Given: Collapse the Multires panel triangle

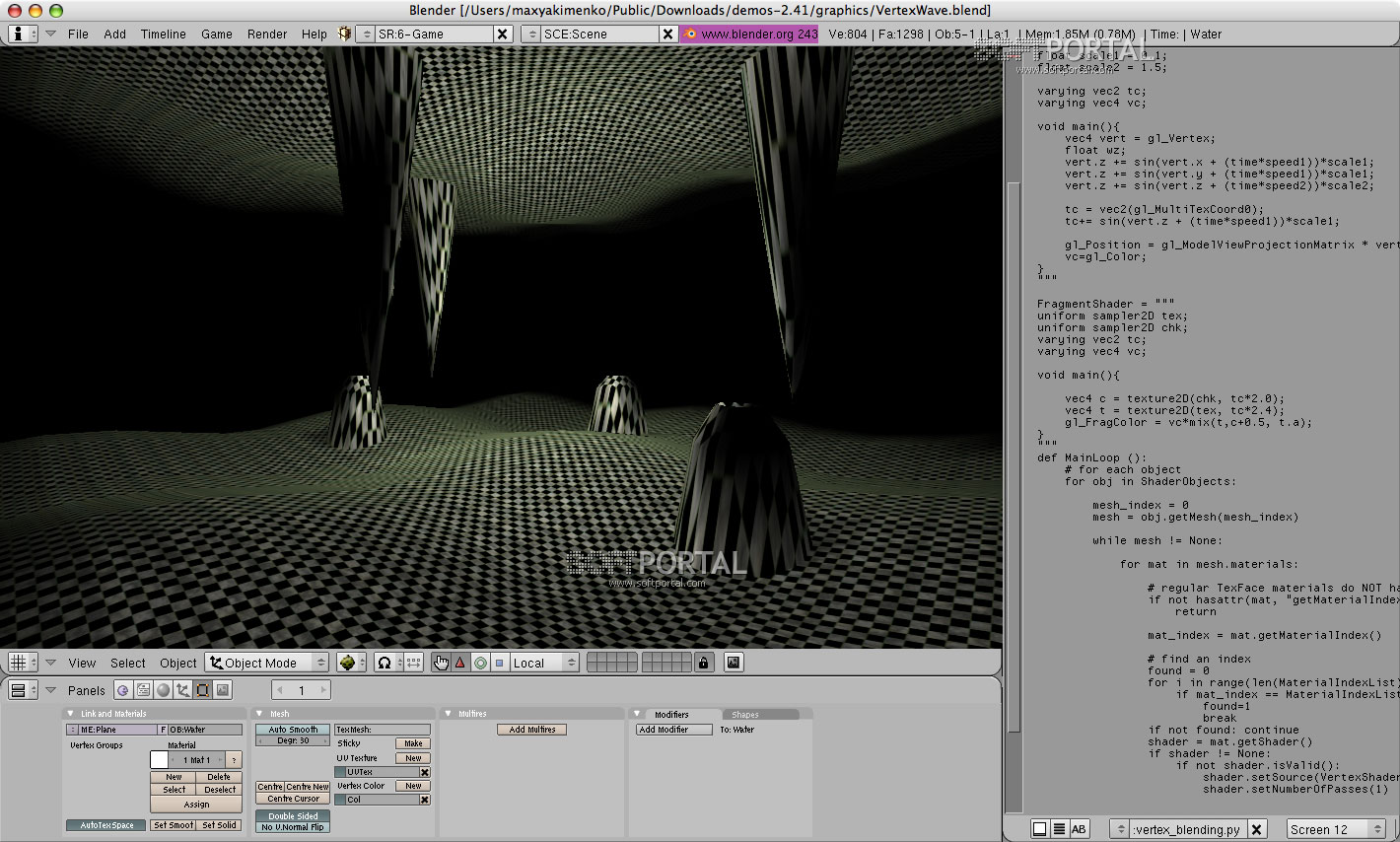Looking at the screenshot, I should point(448,713).
